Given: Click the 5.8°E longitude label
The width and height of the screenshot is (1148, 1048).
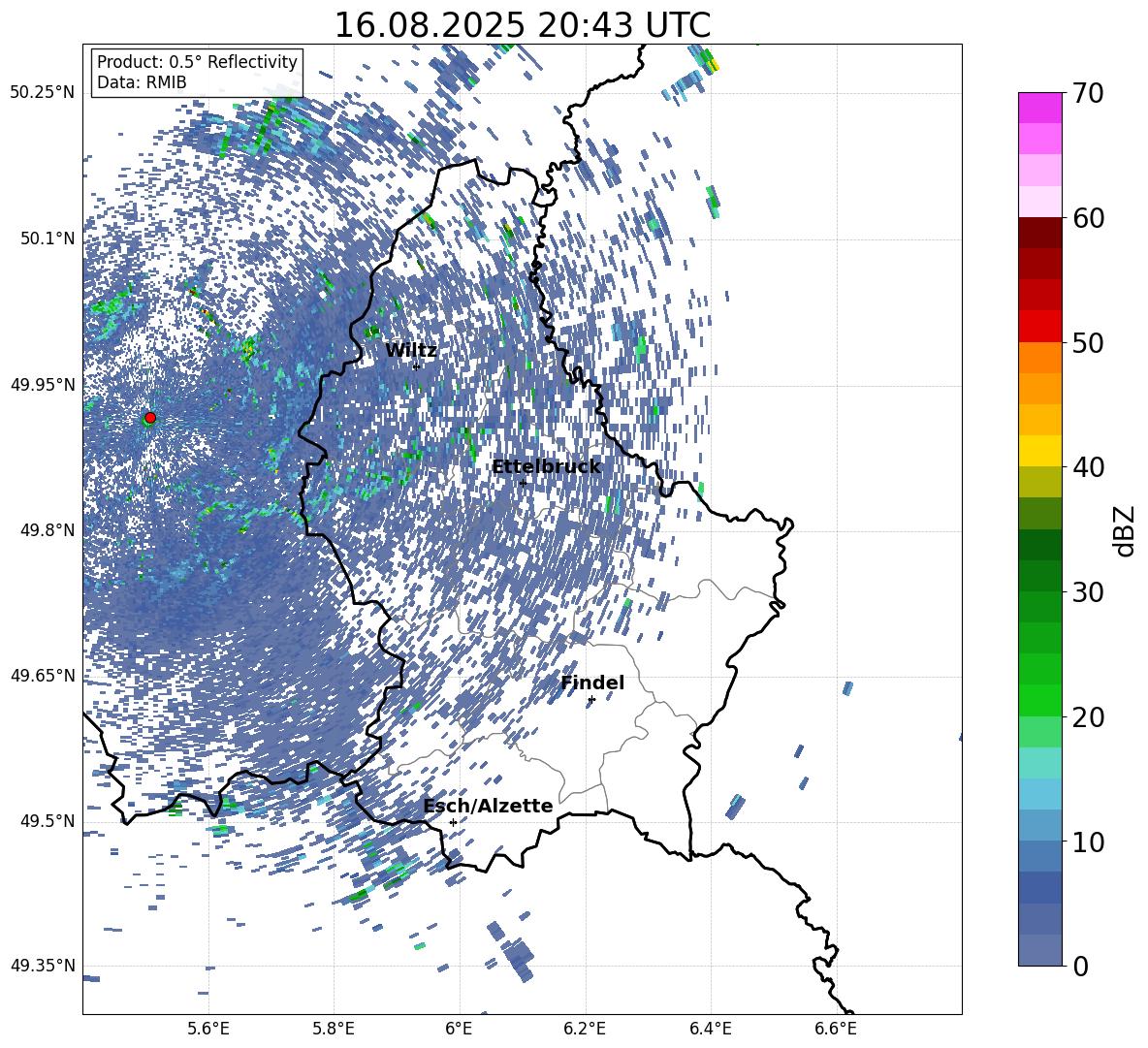Looking at the screenshot, I should 334,1029.
